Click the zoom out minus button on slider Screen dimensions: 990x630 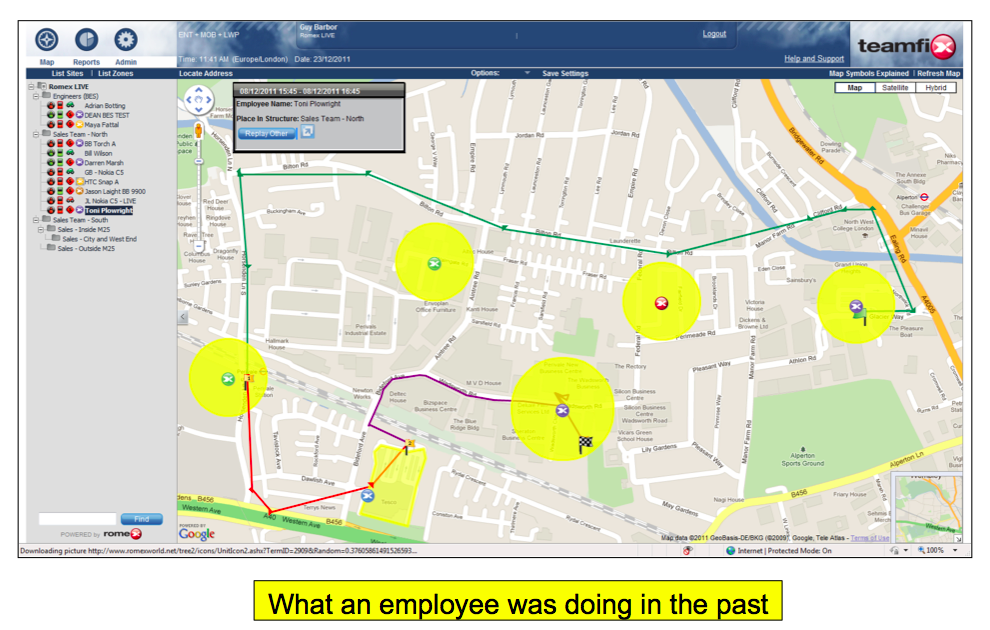198,246
